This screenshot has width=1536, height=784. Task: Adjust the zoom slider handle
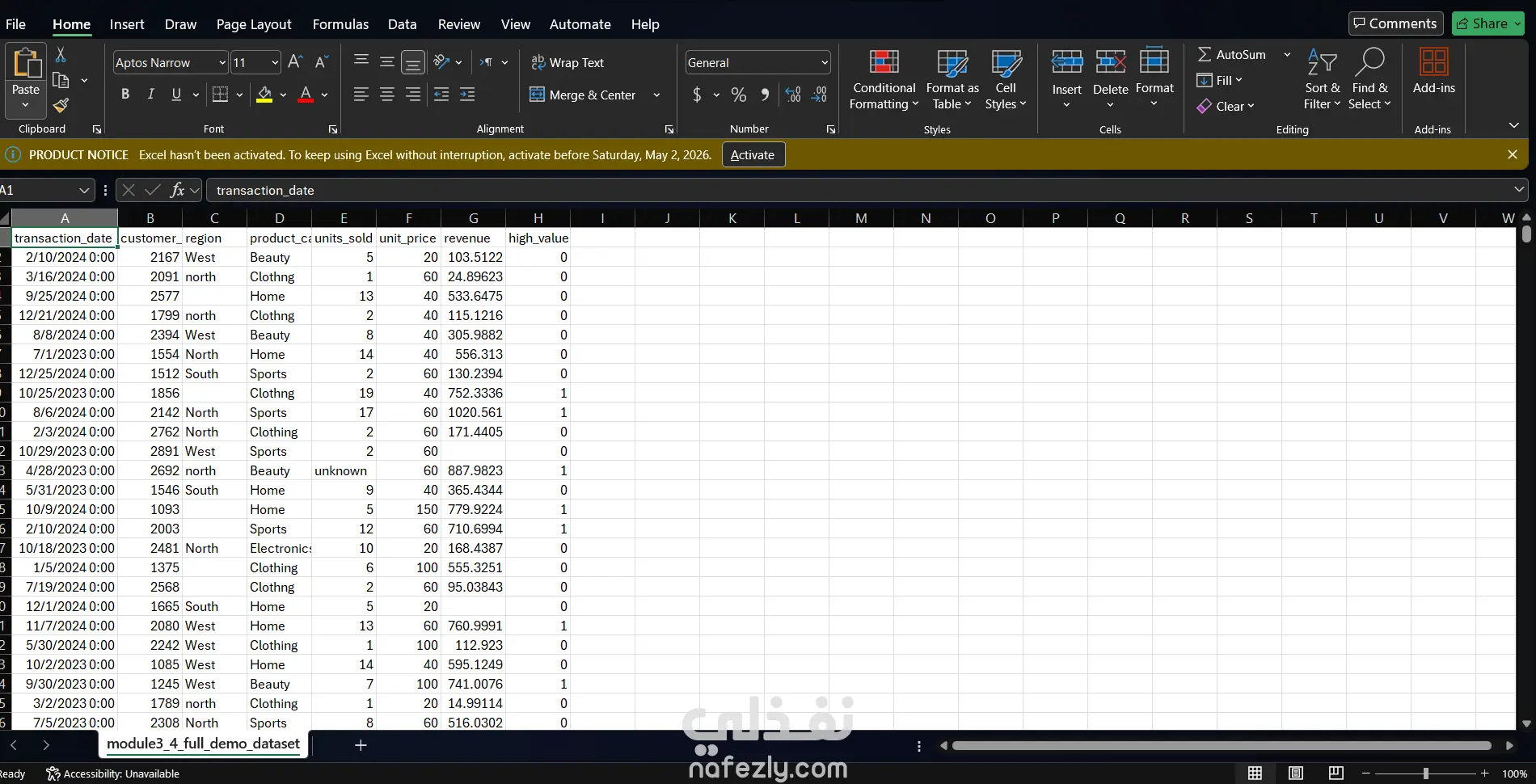point(1426,773)
